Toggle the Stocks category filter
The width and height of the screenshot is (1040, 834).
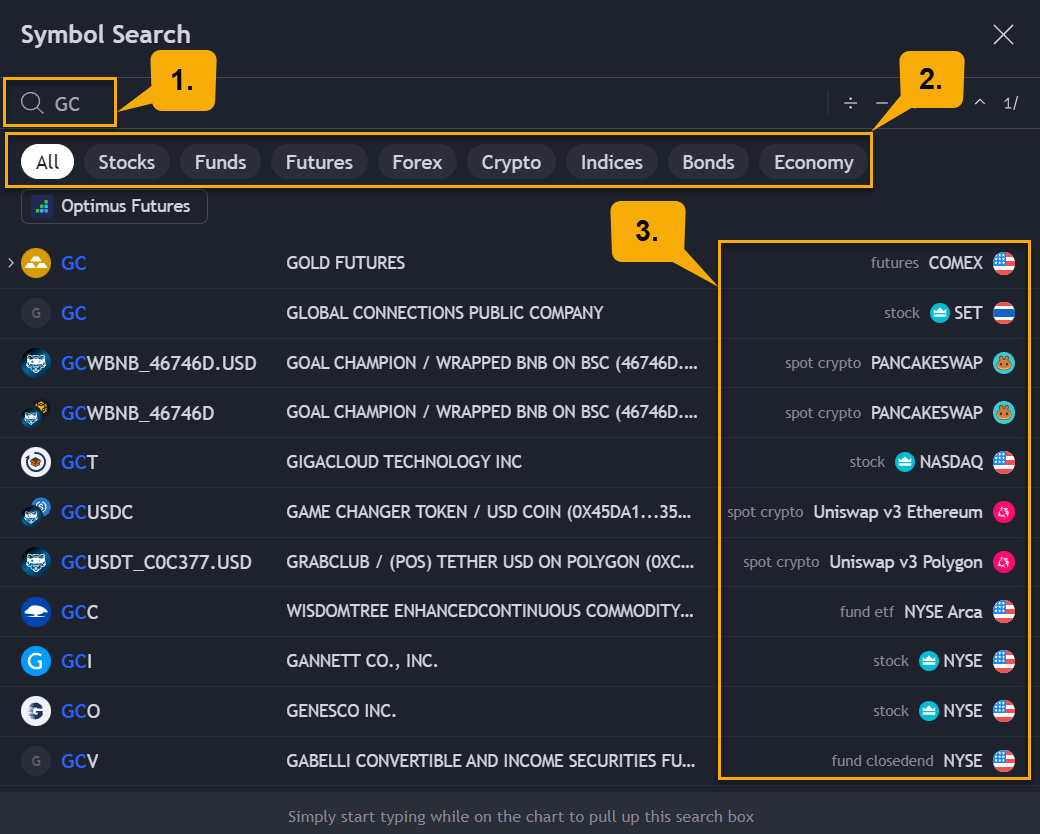(x=126, y=161)
